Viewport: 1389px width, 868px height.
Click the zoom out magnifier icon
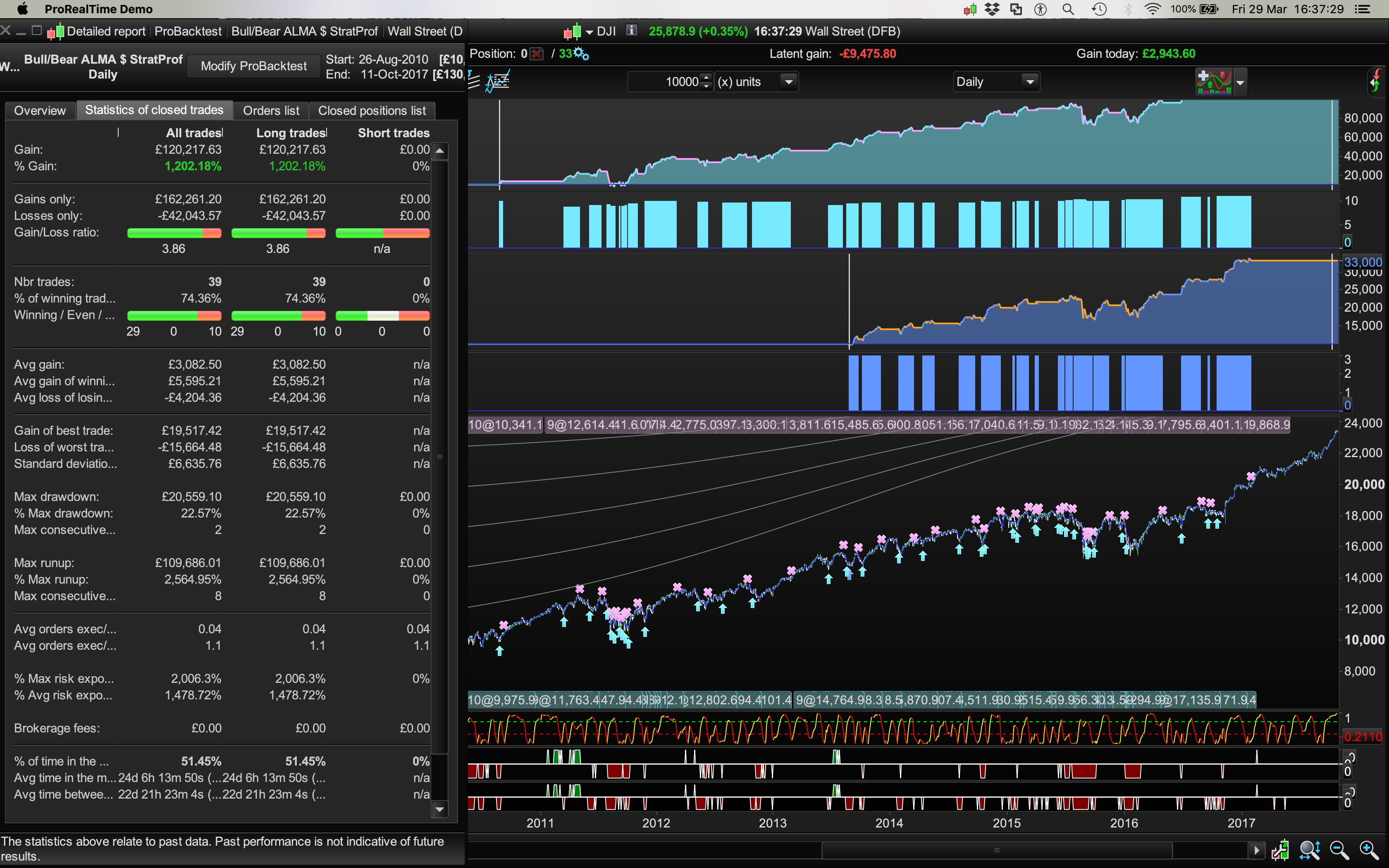pyautogui.click(x=1339, y=850)
